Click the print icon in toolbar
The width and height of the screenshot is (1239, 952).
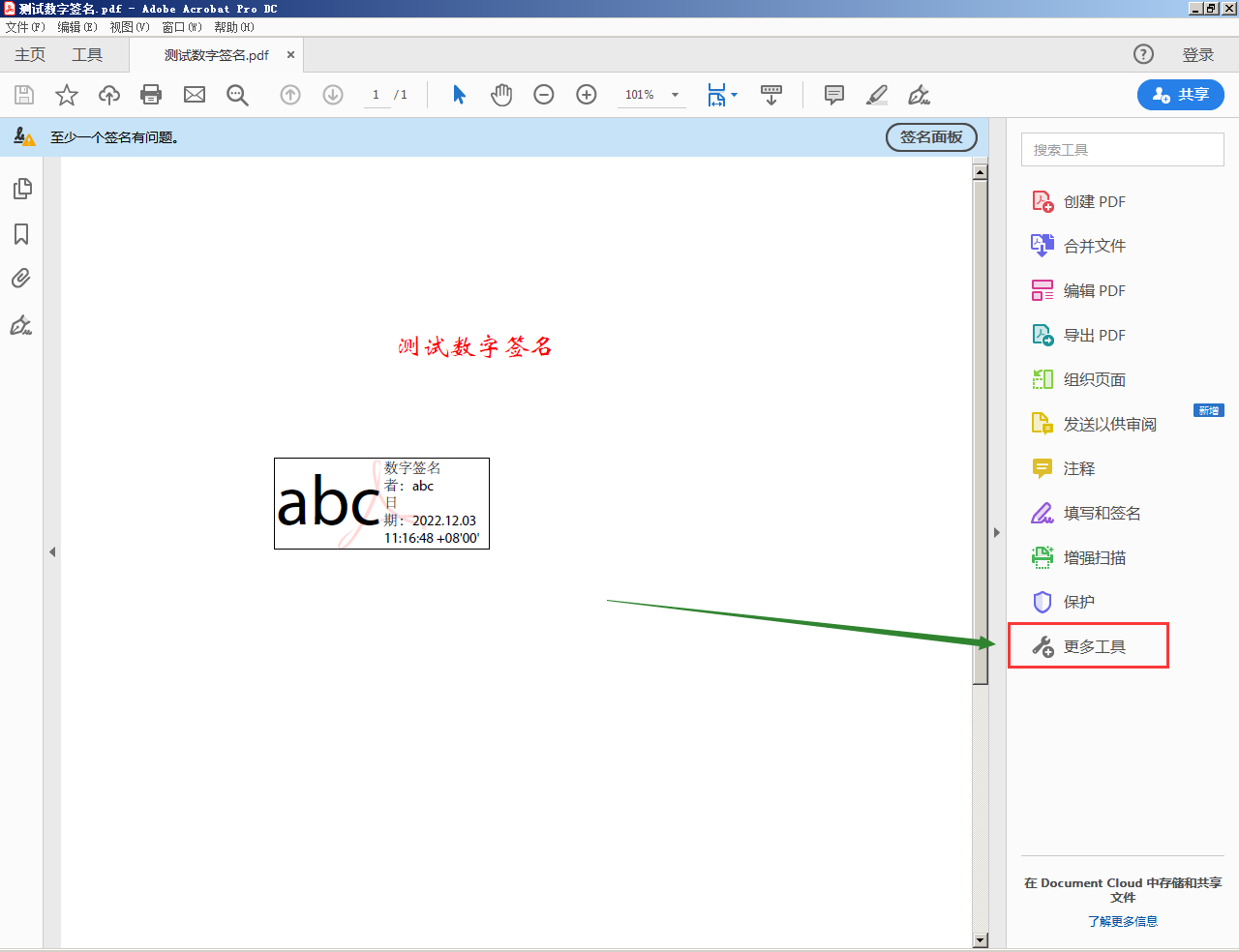point(151,95)
